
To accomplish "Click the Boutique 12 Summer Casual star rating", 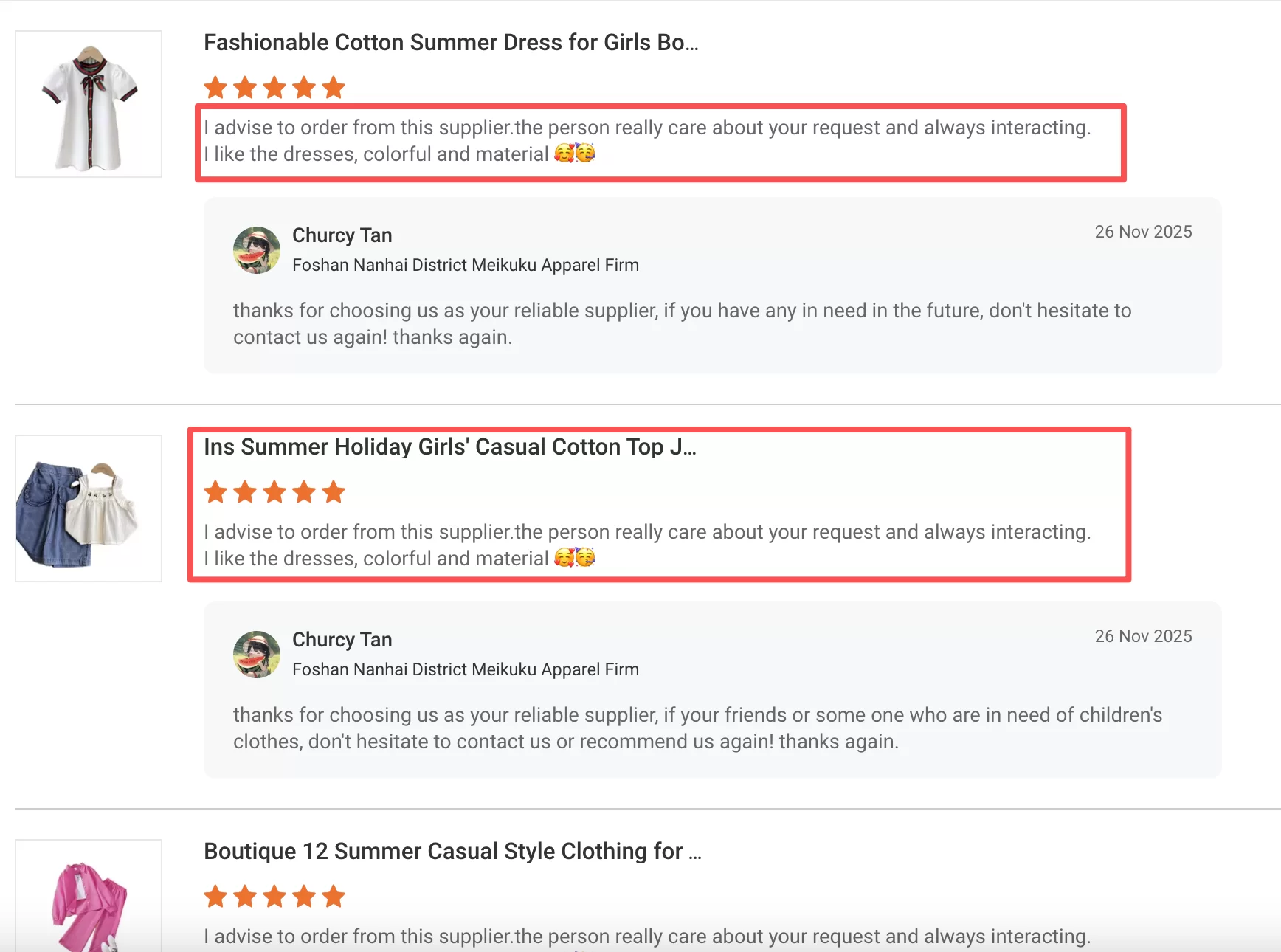I will pos(274,897).
